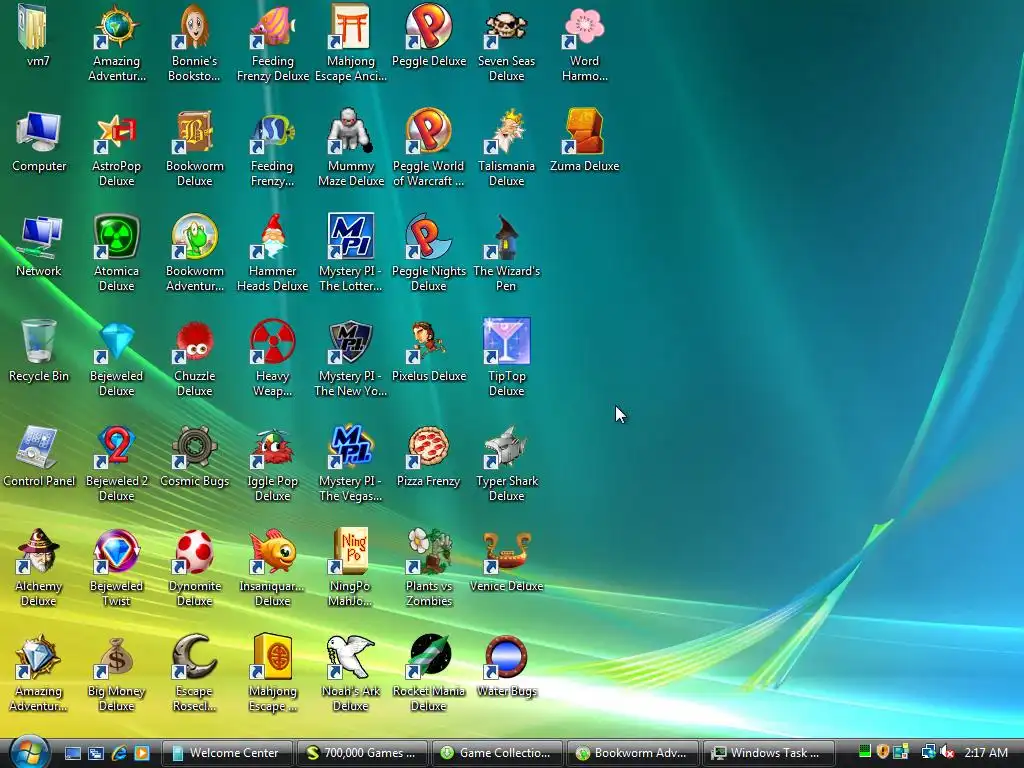Click Pixelus Deluxe shortcut icon

click(428, 342)
